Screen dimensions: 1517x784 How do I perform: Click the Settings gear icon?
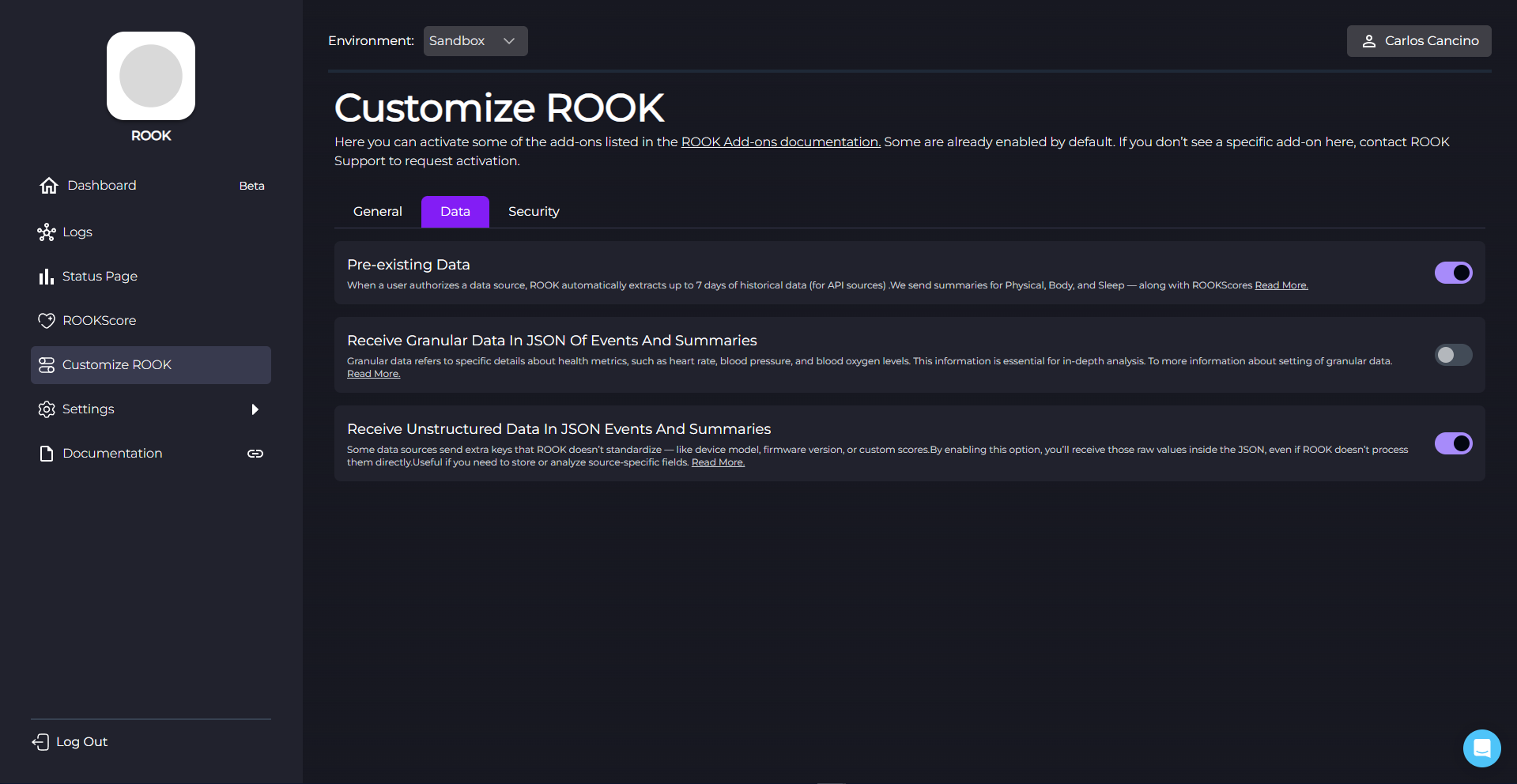pyautogui.click(x=47, y=409)
